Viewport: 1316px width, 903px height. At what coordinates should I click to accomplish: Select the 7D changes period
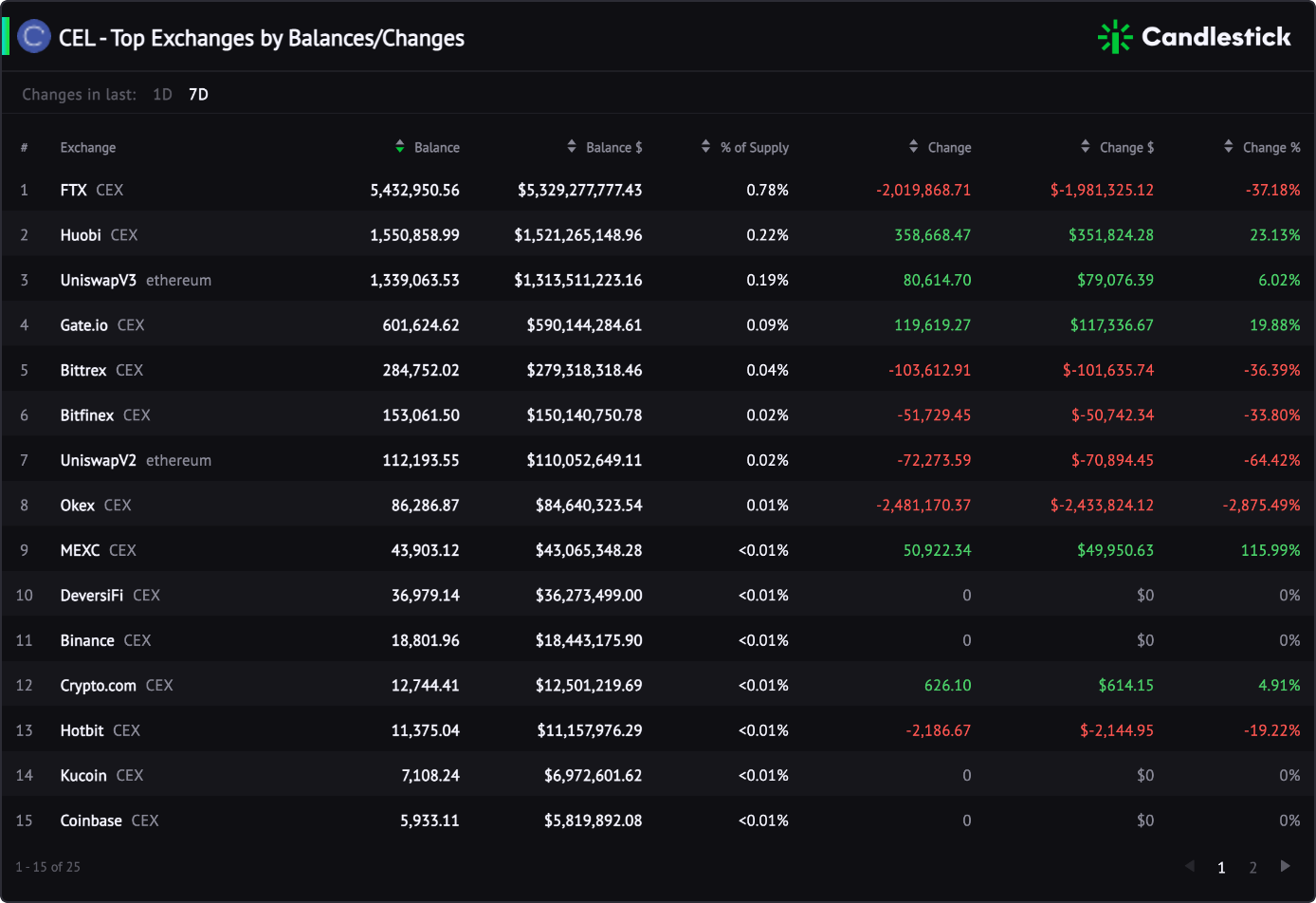click(x=198, y=94)
